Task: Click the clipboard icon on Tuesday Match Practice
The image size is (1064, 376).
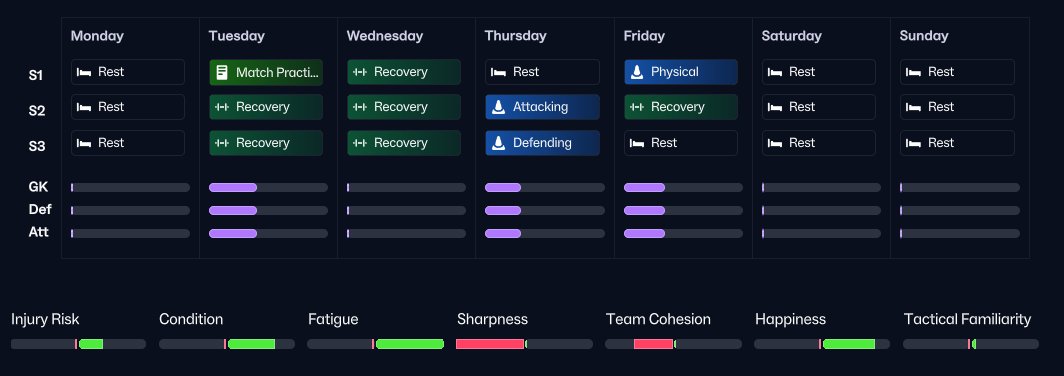Action: (222, 72)
